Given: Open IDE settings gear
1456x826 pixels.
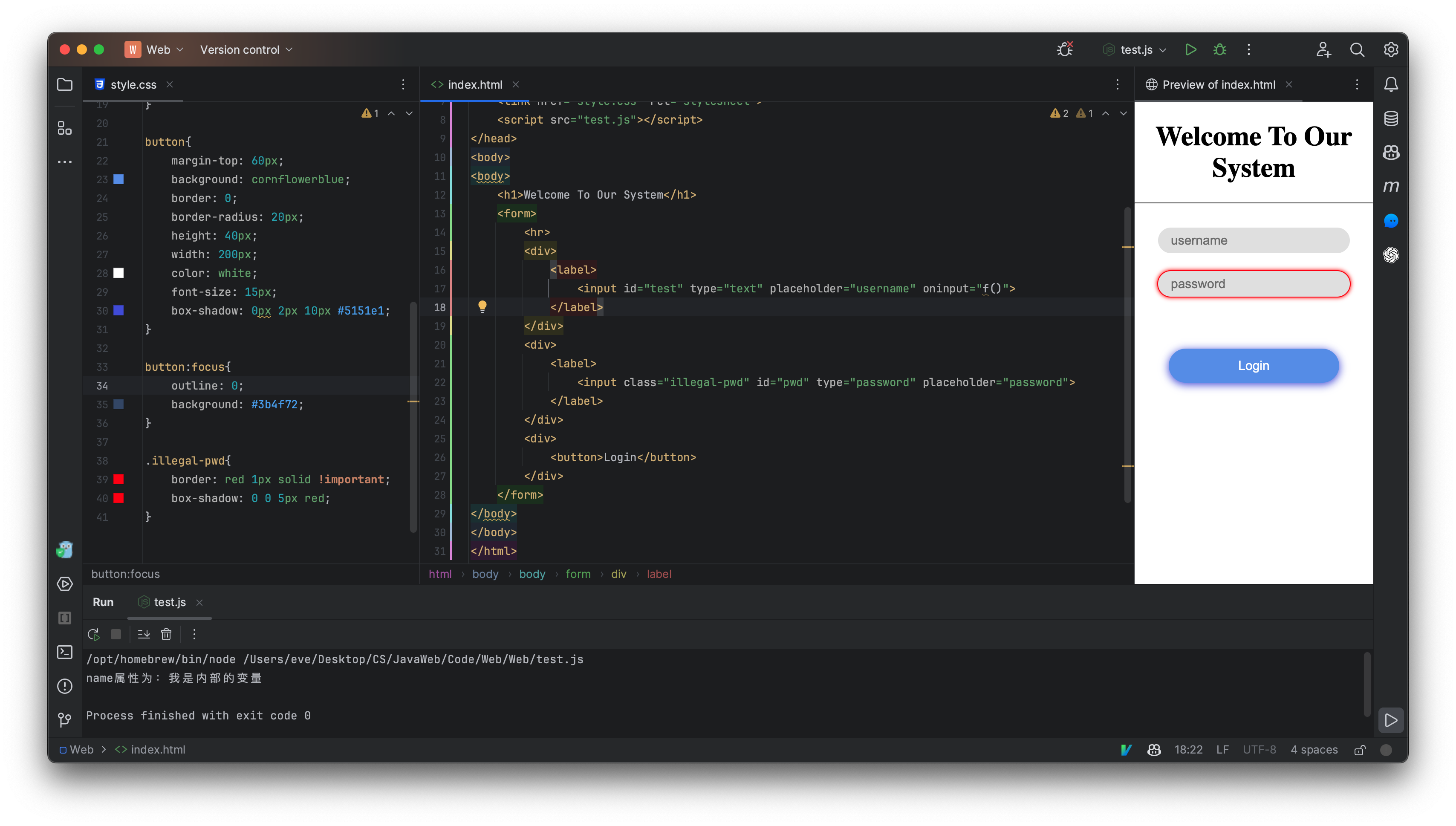Looking at the screenshot, I should pyautogui.click(x=1391, y=50).
